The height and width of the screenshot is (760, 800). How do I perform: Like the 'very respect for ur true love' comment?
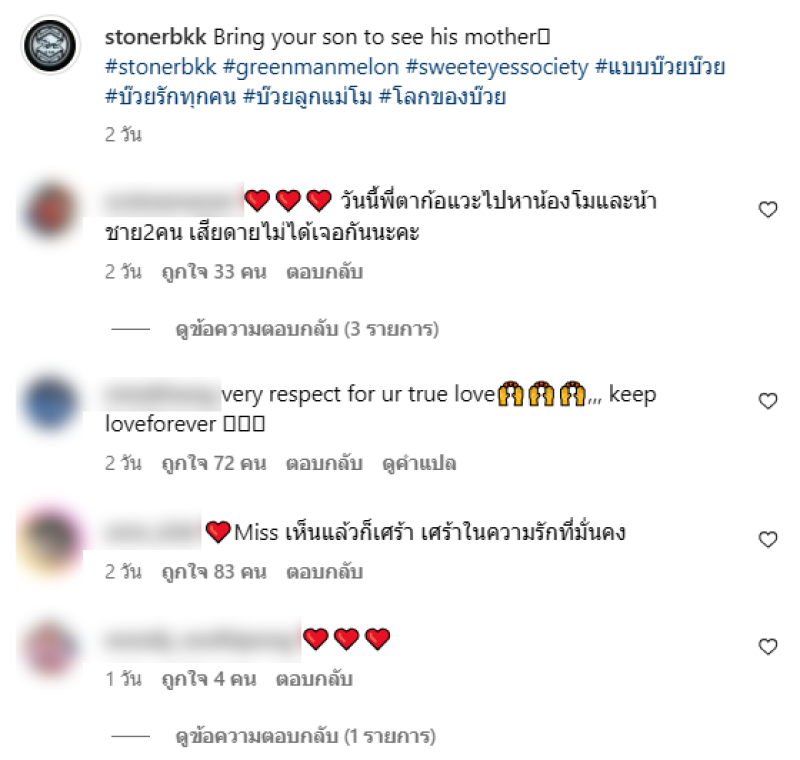click(x=768, y=401)
